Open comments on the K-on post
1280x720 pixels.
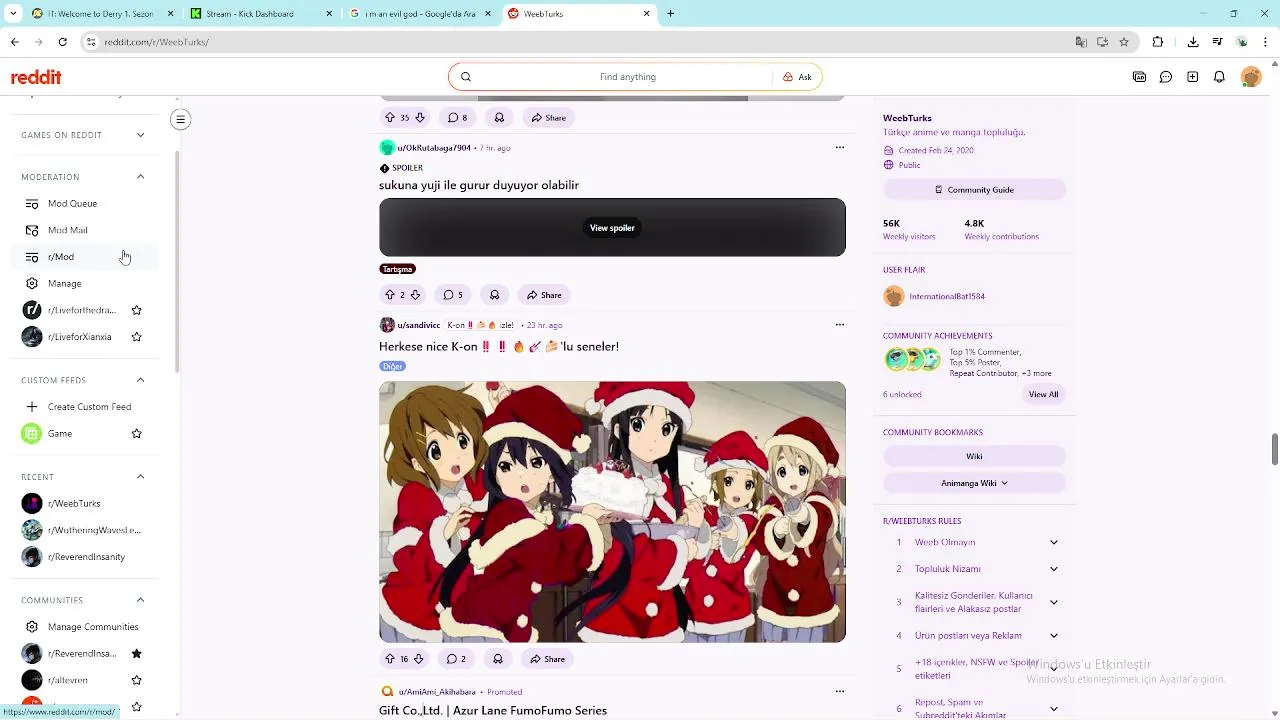pos(456,659)
